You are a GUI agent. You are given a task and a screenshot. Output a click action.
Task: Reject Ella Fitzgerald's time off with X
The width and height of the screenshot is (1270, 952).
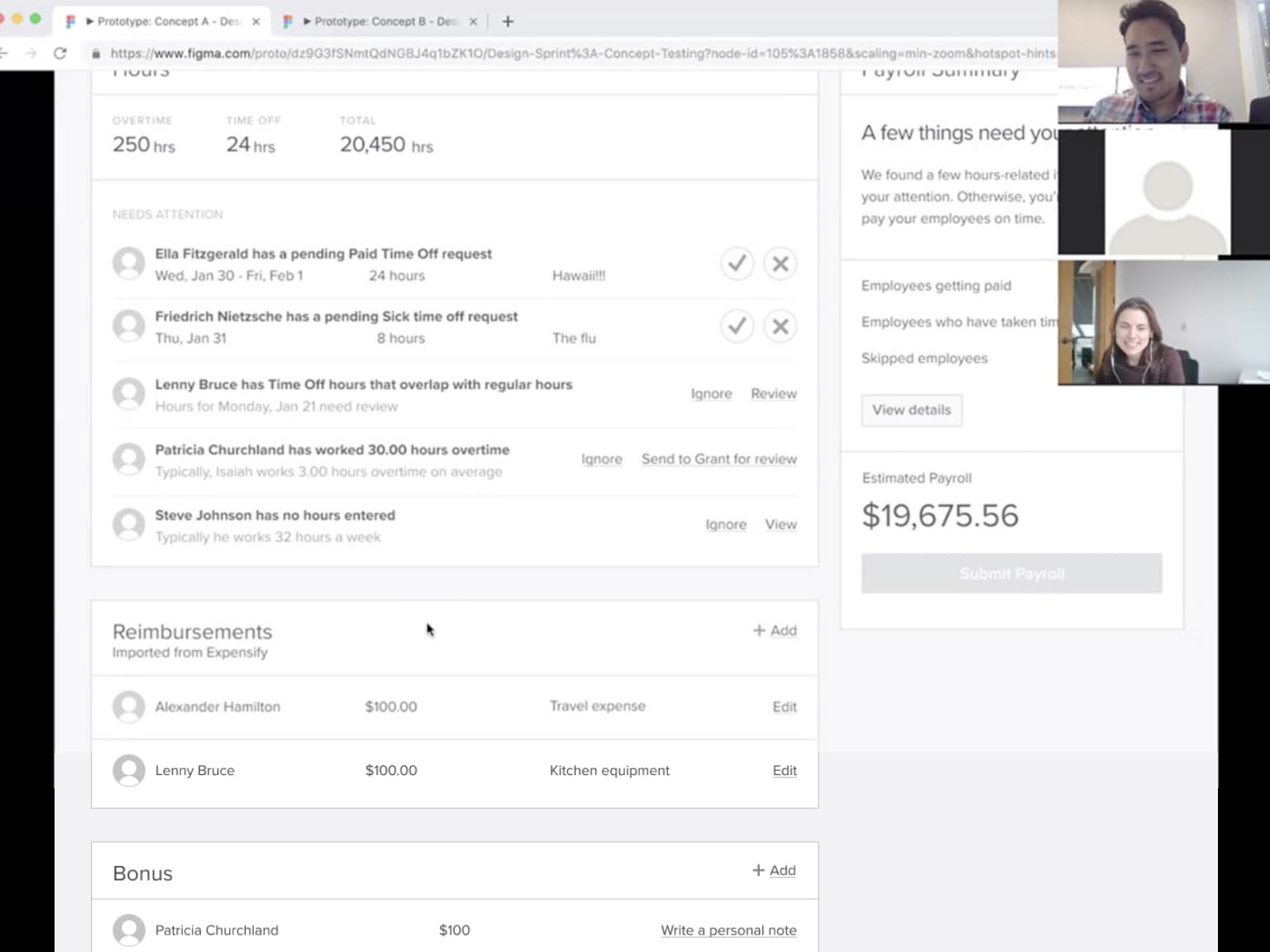pyautogui.click(x=780, y=264)
